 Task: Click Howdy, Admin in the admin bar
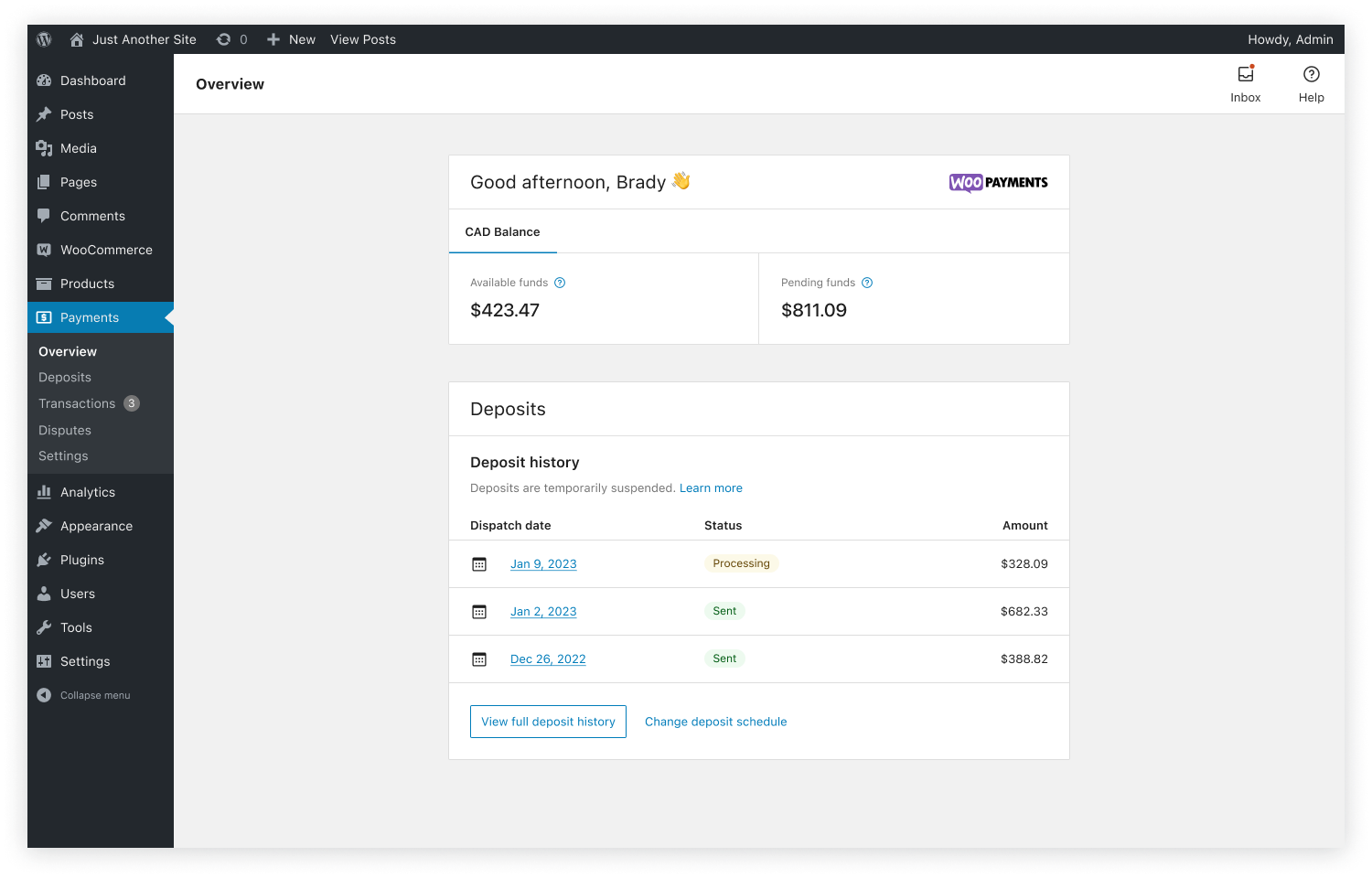[x=1291, y=39]
